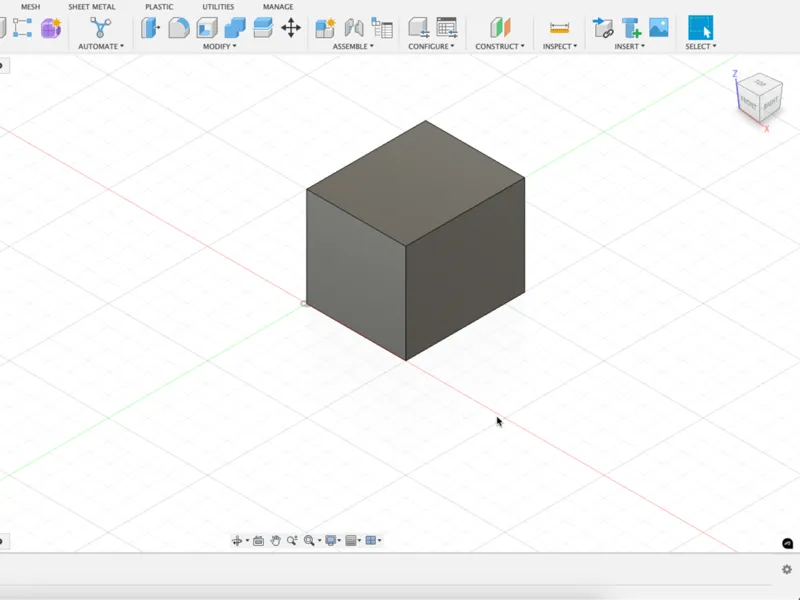The image size is (800, 600).
Task: Select the Joint tool in Assemble
Action: [354, 28]
